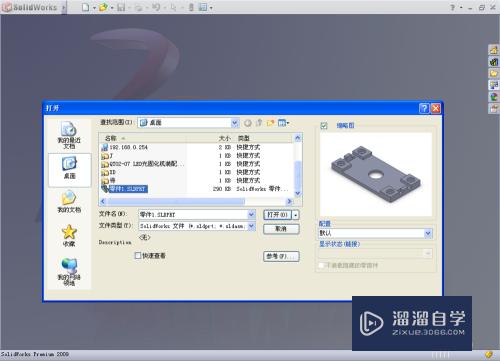Screen dimensions: 500x361
Task: Click the File name input field
Action: [193, 215]
